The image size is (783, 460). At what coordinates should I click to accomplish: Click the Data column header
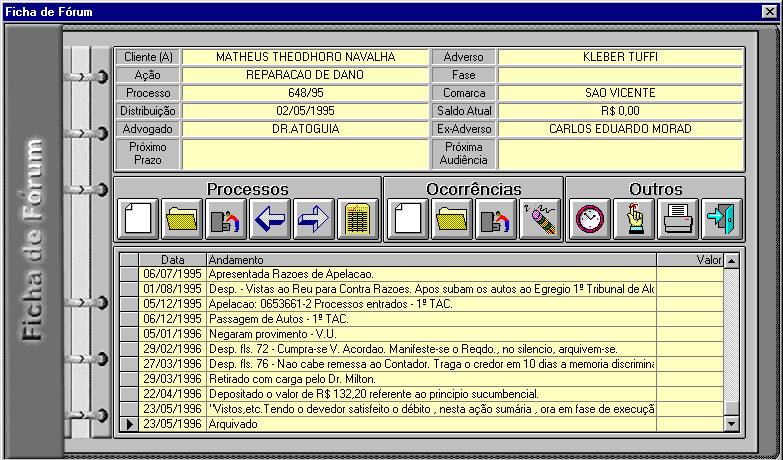tap(172, 260)
